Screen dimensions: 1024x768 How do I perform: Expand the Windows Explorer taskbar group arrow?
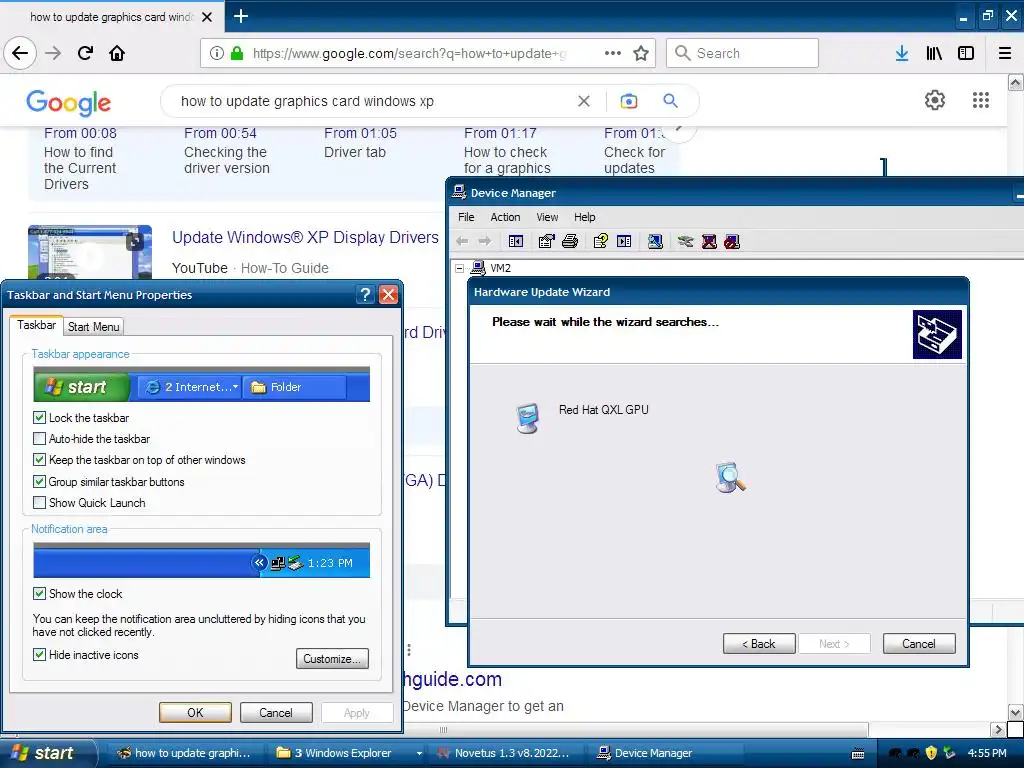[419, 753]
